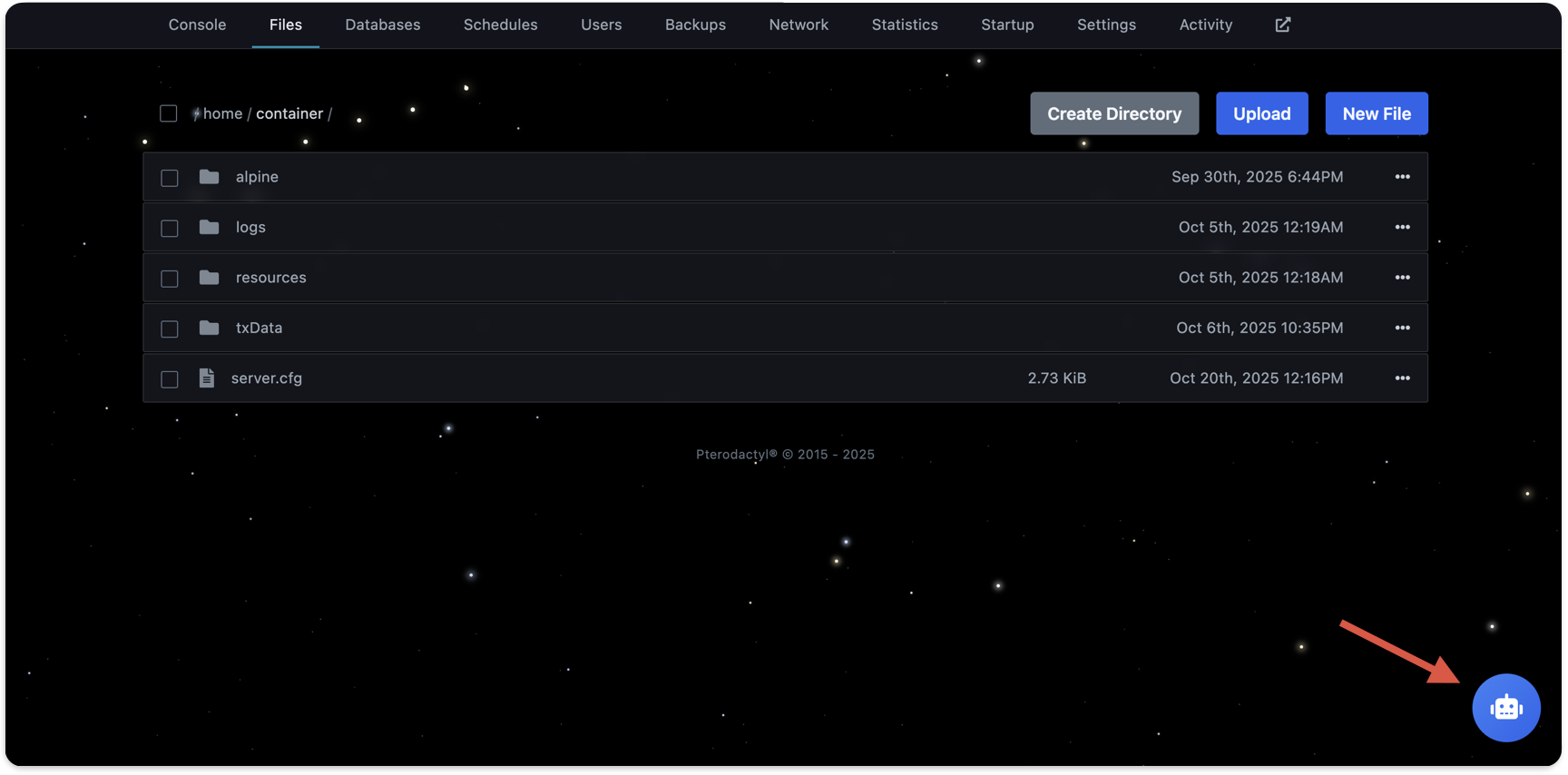The image size is (1568, 775).
Task: Click the txData folder icon
Action: (x=209, y=328)
